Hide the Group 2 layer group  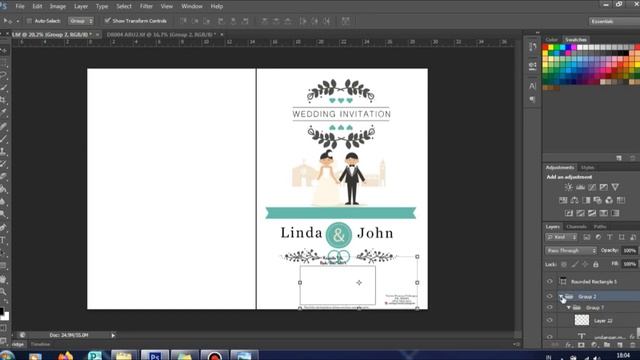coord(549,297)
